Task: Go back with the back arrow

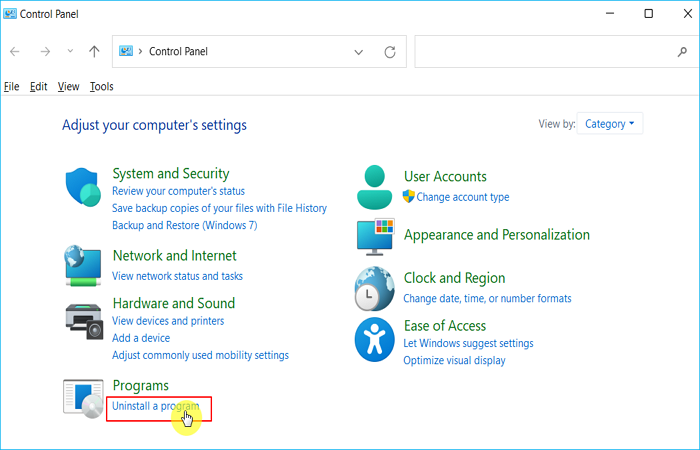Action: [15, 52]
